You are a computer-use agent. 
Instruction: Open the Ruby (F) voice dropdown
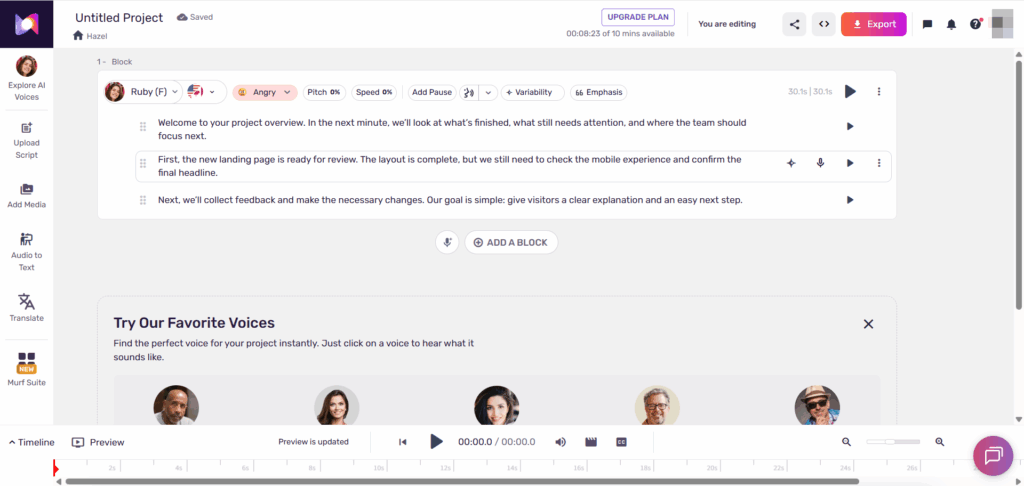pos(142,92)
